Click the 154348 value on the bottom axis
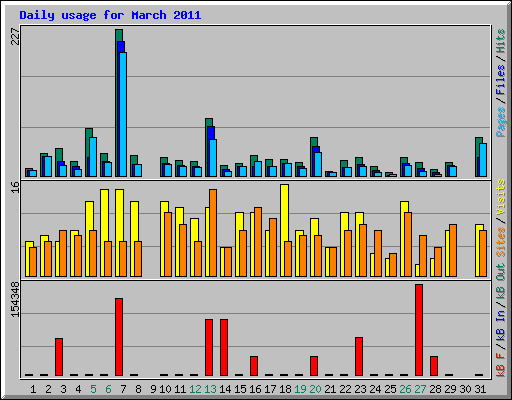 (x=15, y=299)
